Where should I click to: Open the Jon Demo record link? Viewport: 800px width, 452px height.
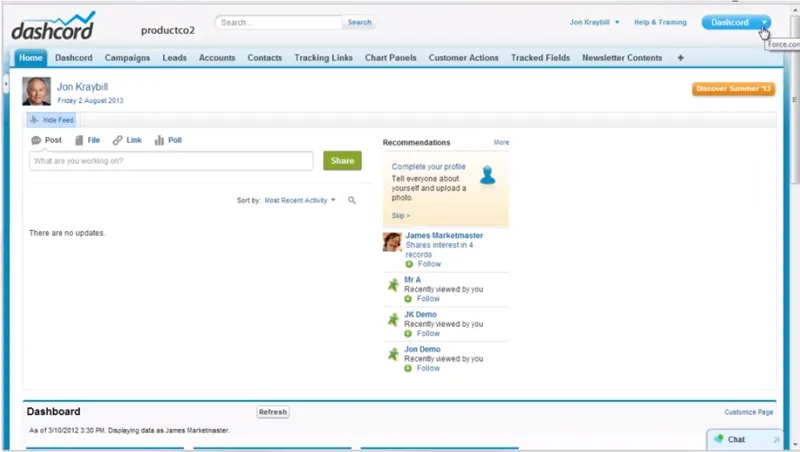click(x=422, y=349)
